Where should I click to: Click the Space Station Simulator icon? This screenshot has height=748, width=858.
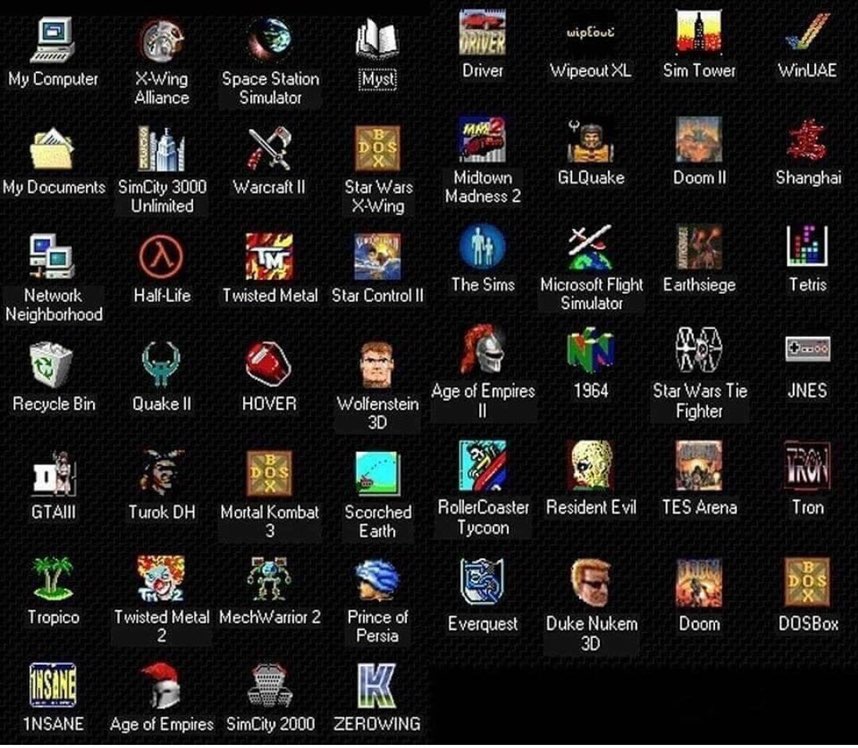tap(270, 39)
